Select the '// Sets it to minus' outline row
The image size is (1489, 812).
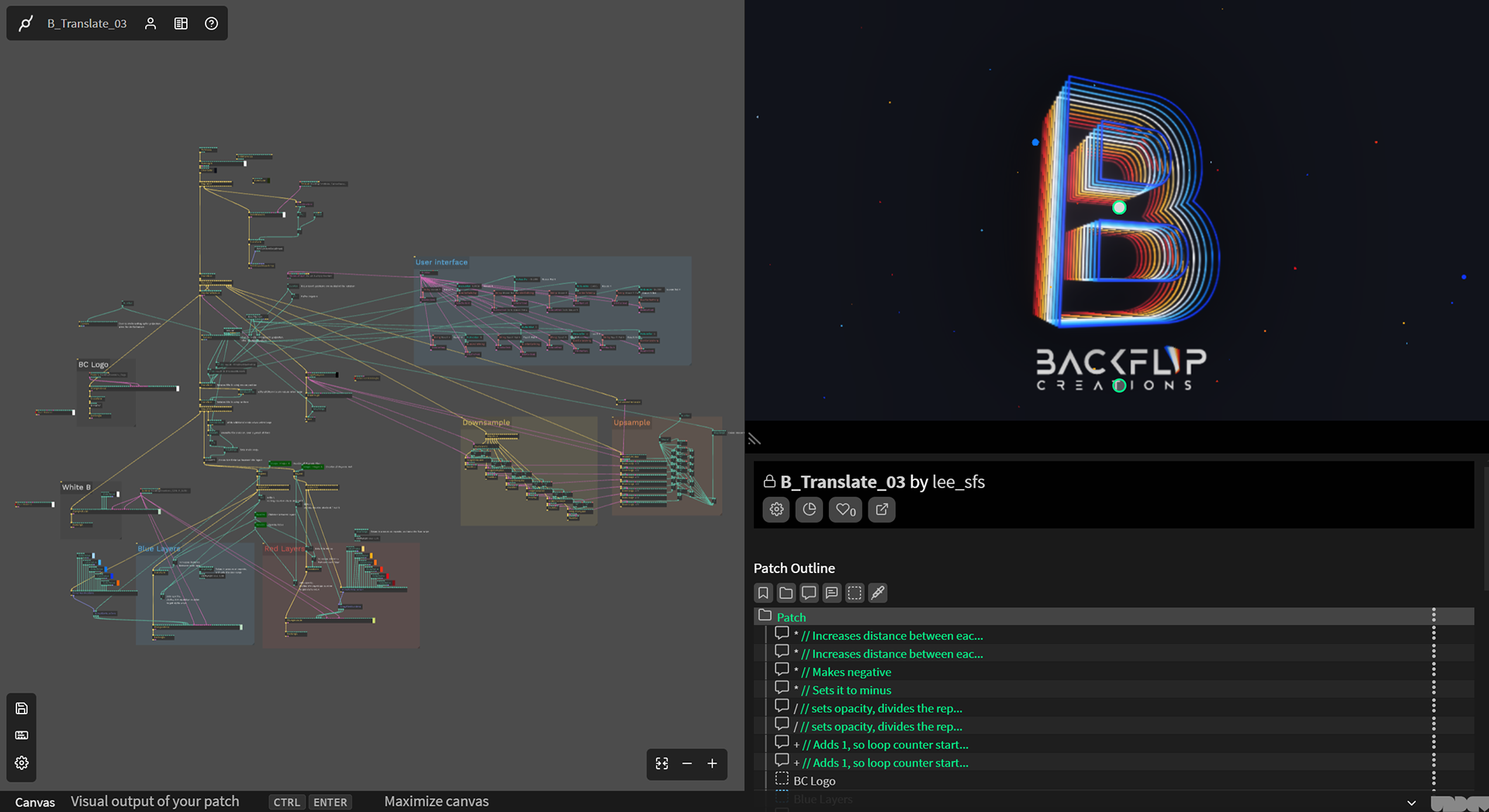1114,690
